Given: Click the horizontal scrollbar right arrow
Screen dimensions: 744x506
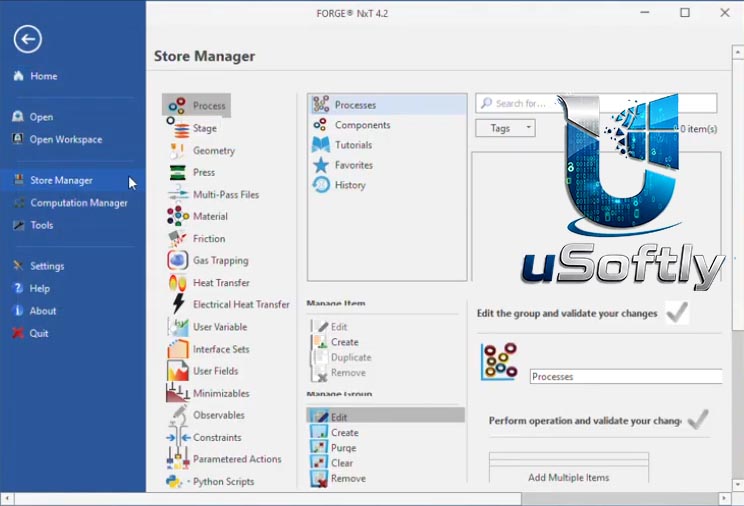Looking at the screenshot, I should pyautogui.click(x=724, y=498).
